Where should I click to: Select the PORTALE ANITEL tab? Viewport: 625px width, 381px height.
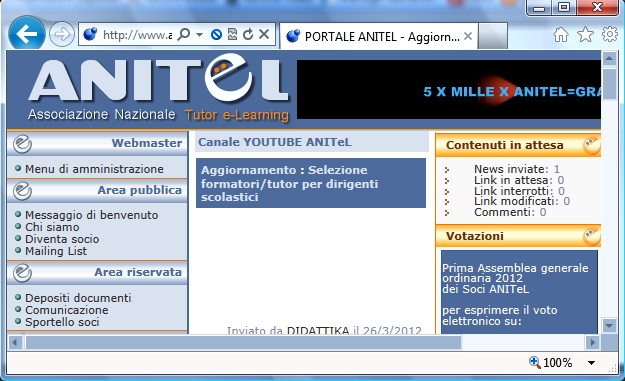point(379,37)
